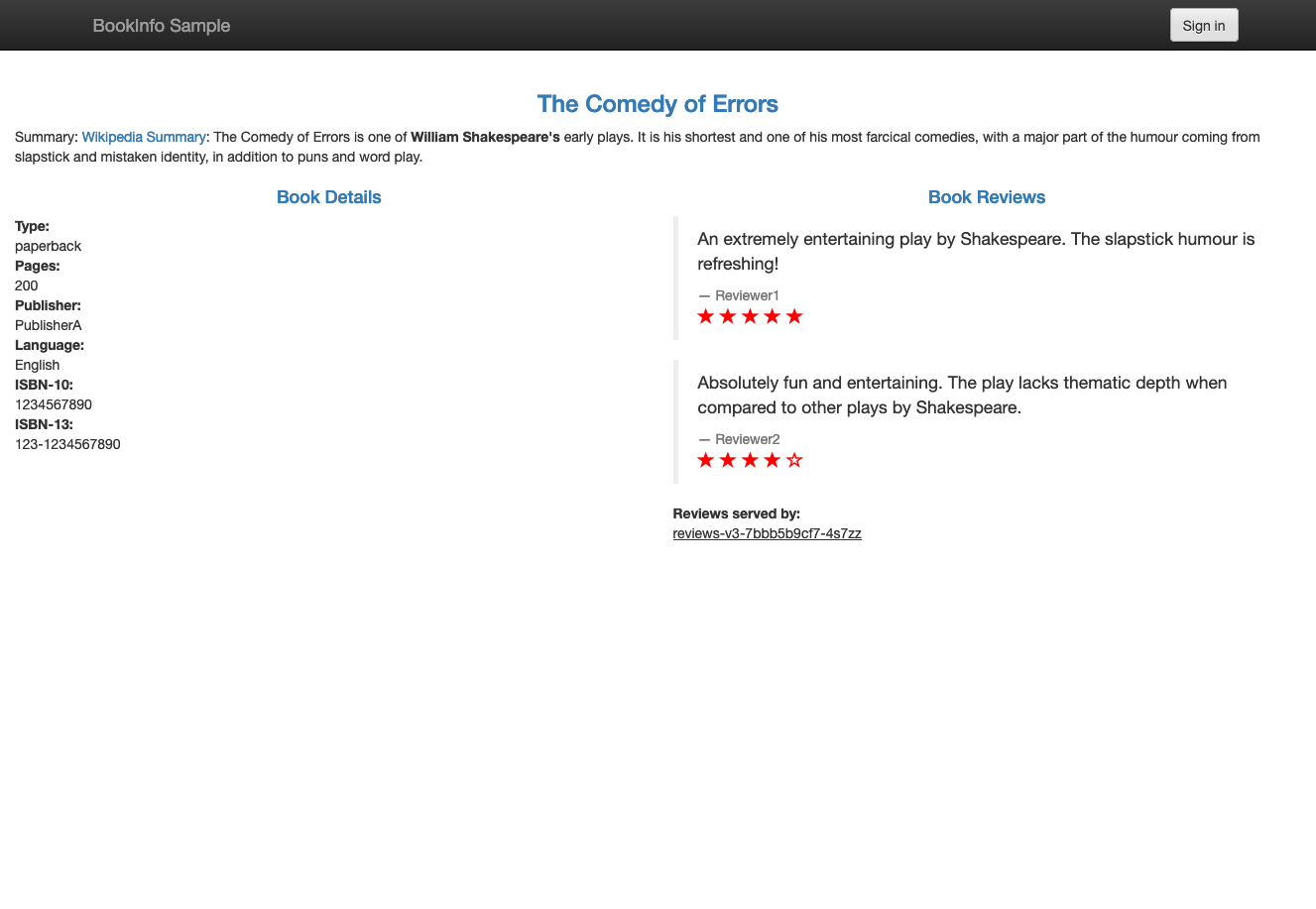This screenshot has height=909, width=1316.
Task: Click the Book Details heading
Action: click(x=328, y=197)
